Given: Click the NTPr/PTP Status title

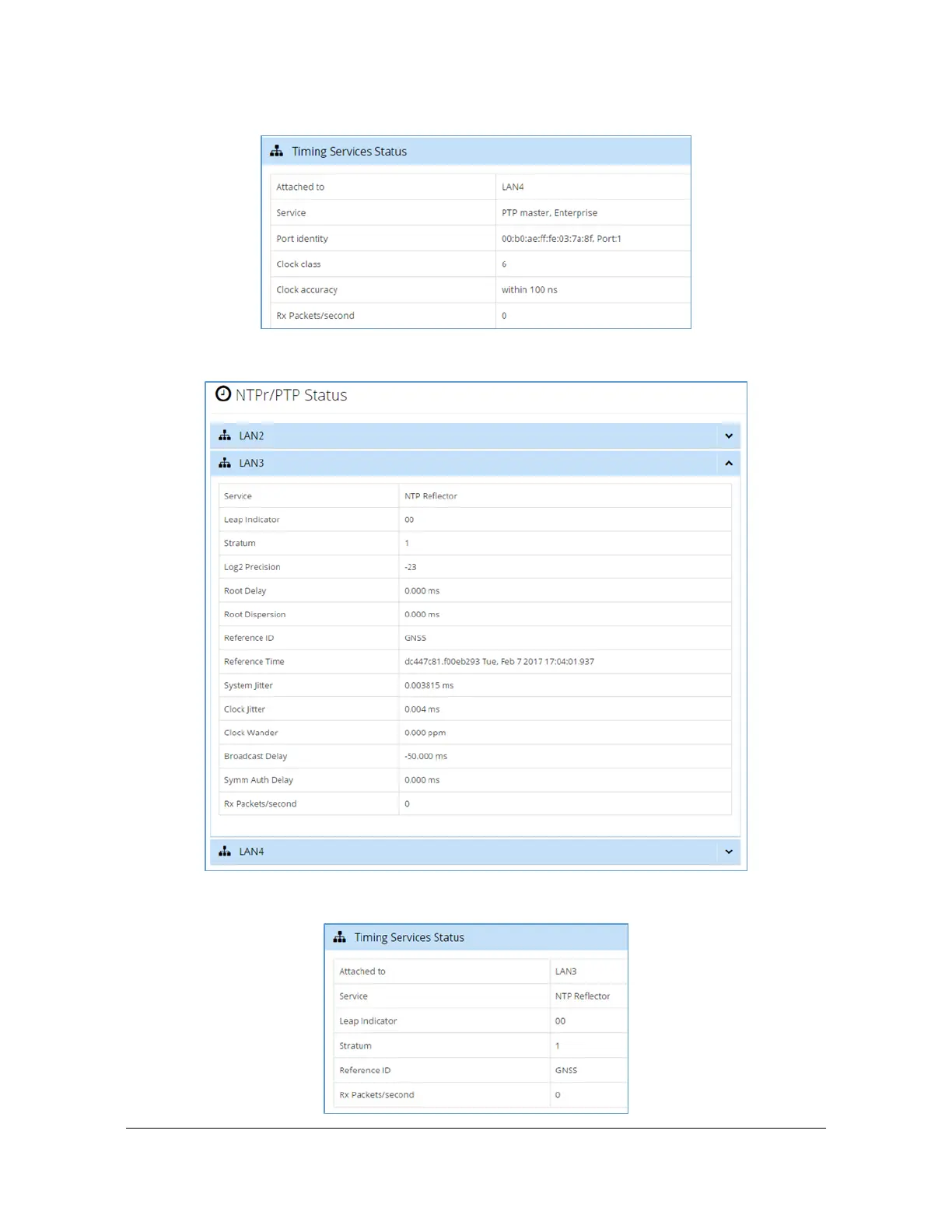Looking at the screenshot, I should click(291, 395).
